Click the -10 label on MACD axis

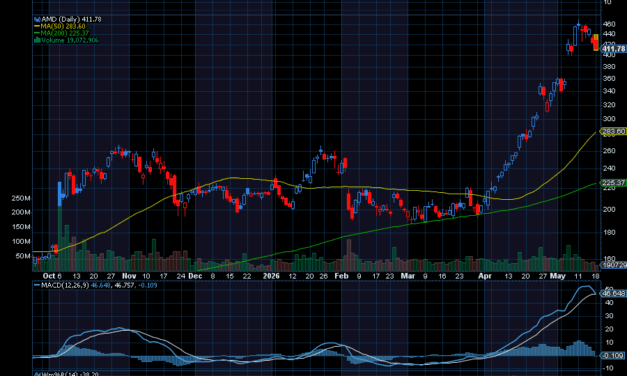pos(608,368)
